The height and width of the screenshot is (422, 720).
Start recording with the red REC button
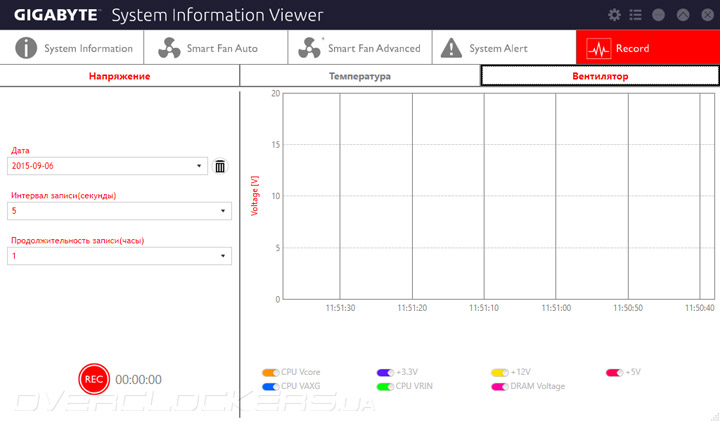pos(94,379)
